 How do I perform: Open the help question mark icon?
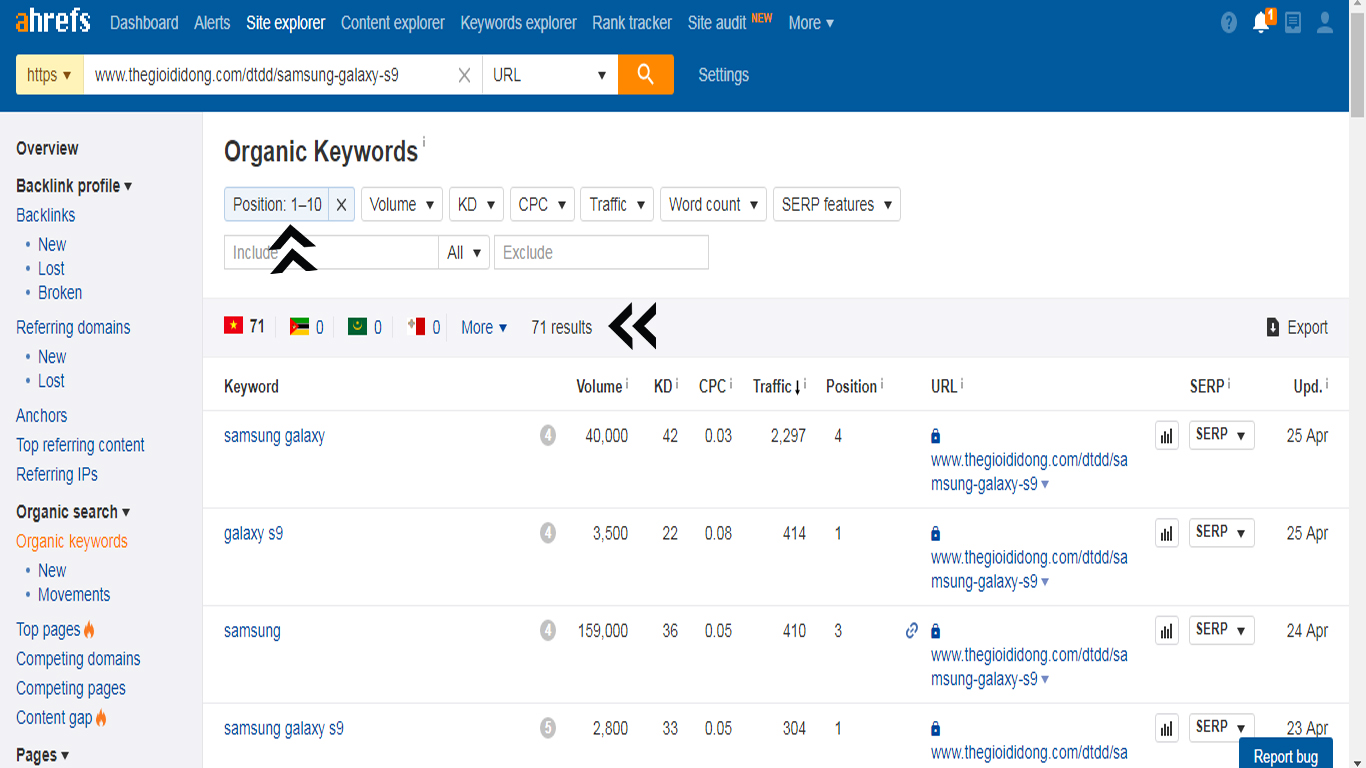[x=1229, y=23]
